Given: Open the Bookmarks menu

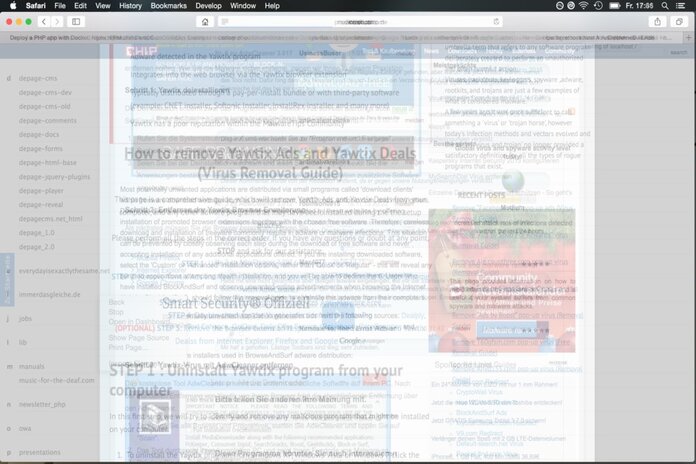Looking at the screenshot, I should point(168,6).
